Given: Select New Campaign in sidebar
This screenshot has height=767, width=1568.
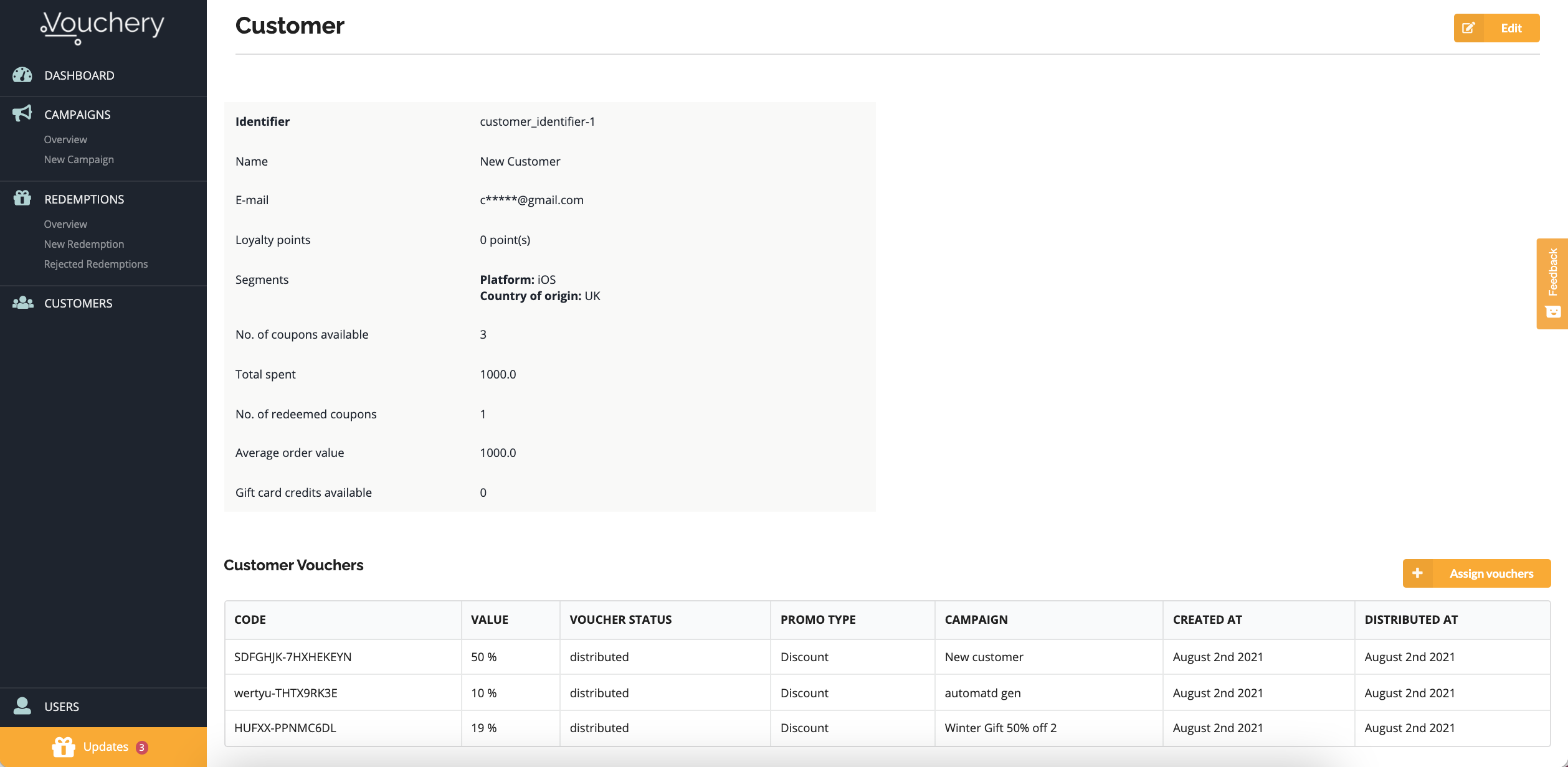Looking at the screenshot, I should coord(79,159).
